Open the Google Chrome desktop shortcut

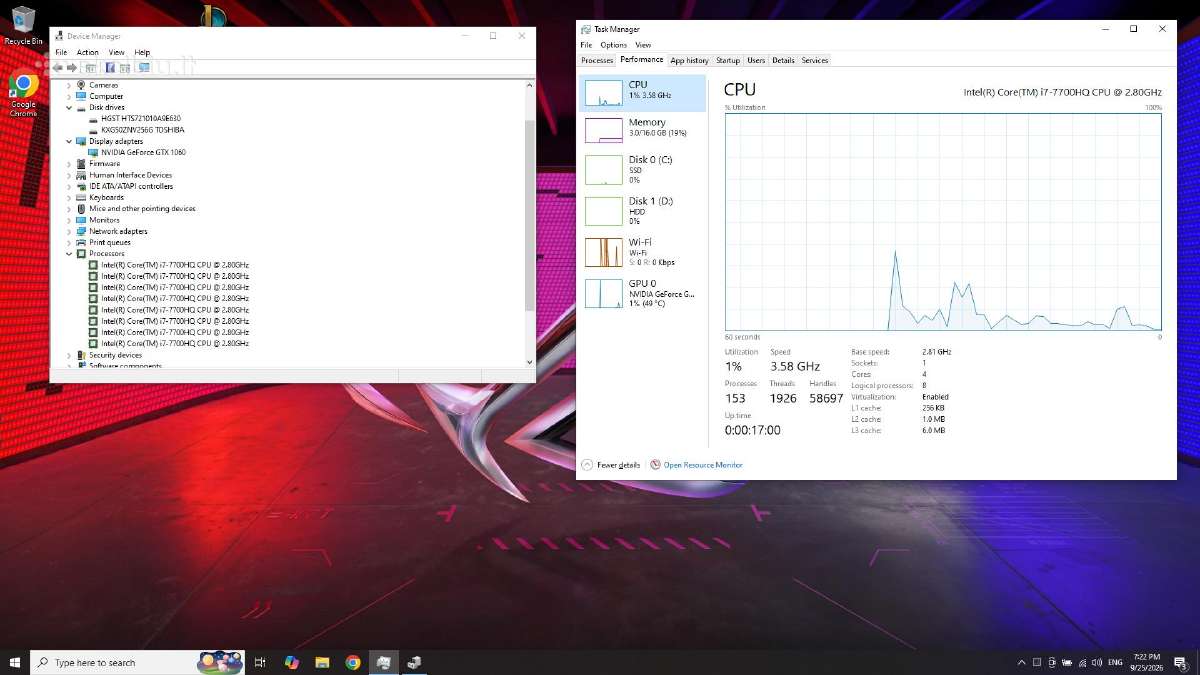(23, 95)
